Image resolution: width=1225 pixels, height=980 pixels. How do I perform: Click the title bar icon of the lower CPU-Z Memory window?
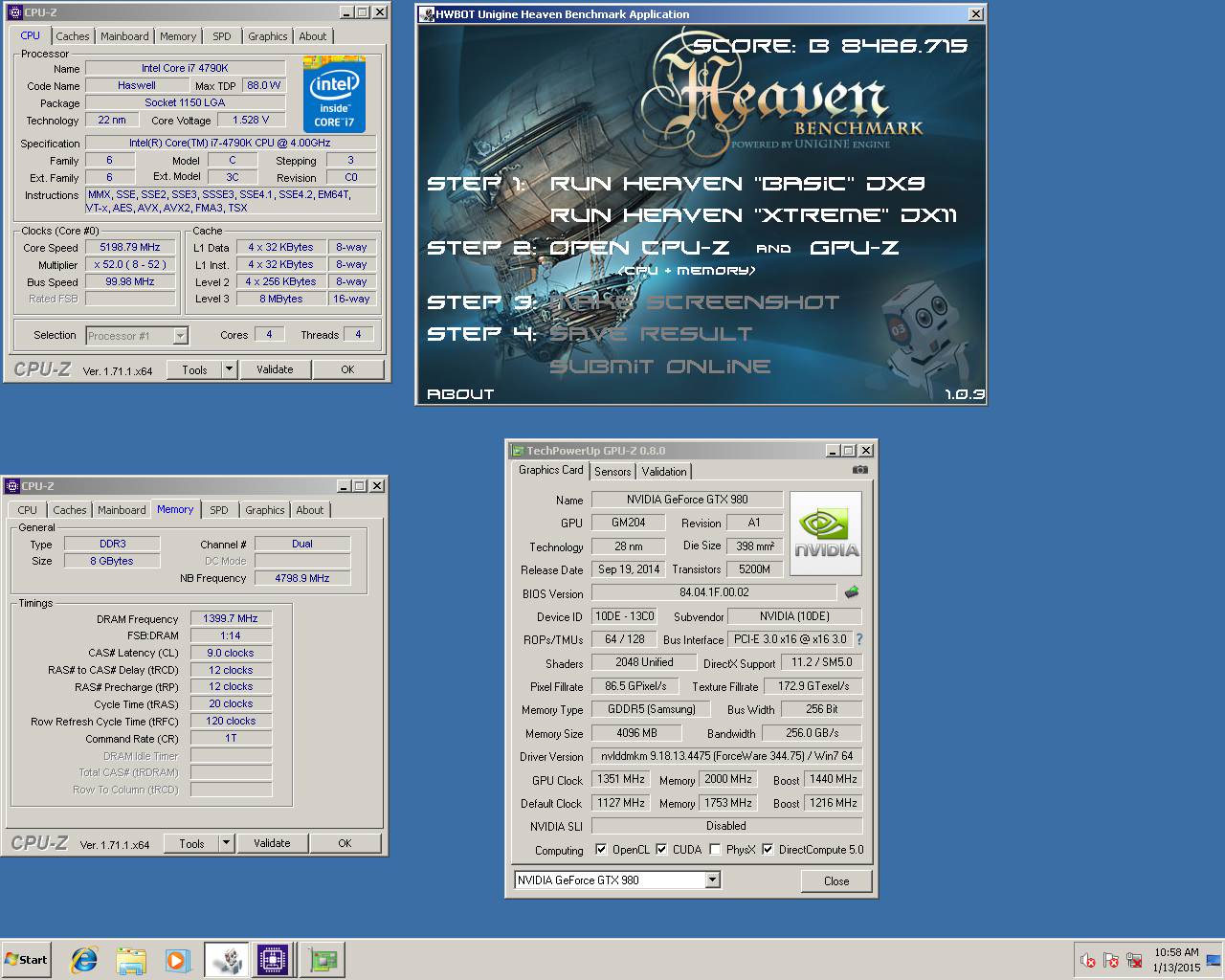(x=11, y=486)
